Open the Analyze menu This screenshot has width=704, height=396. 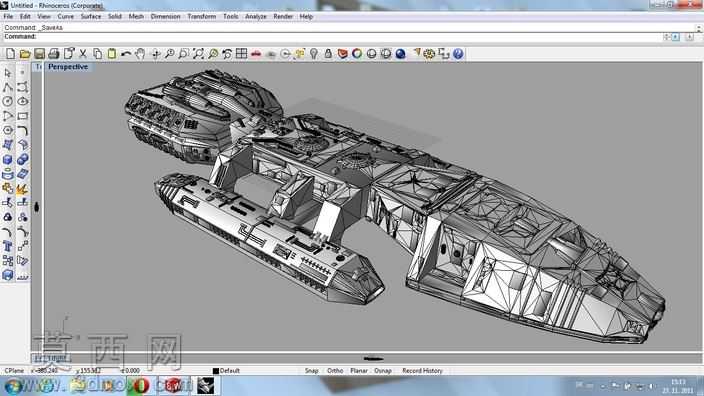pyautogui.click(x=255, y=17)
